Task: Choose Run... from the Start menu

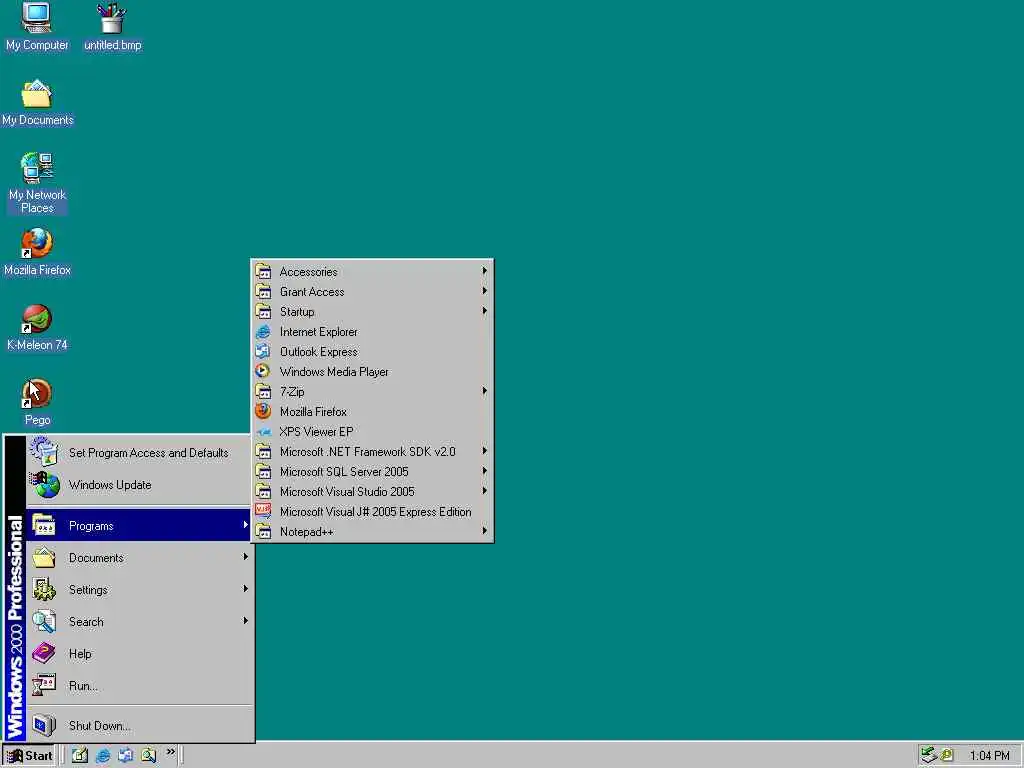Action: 138,686
